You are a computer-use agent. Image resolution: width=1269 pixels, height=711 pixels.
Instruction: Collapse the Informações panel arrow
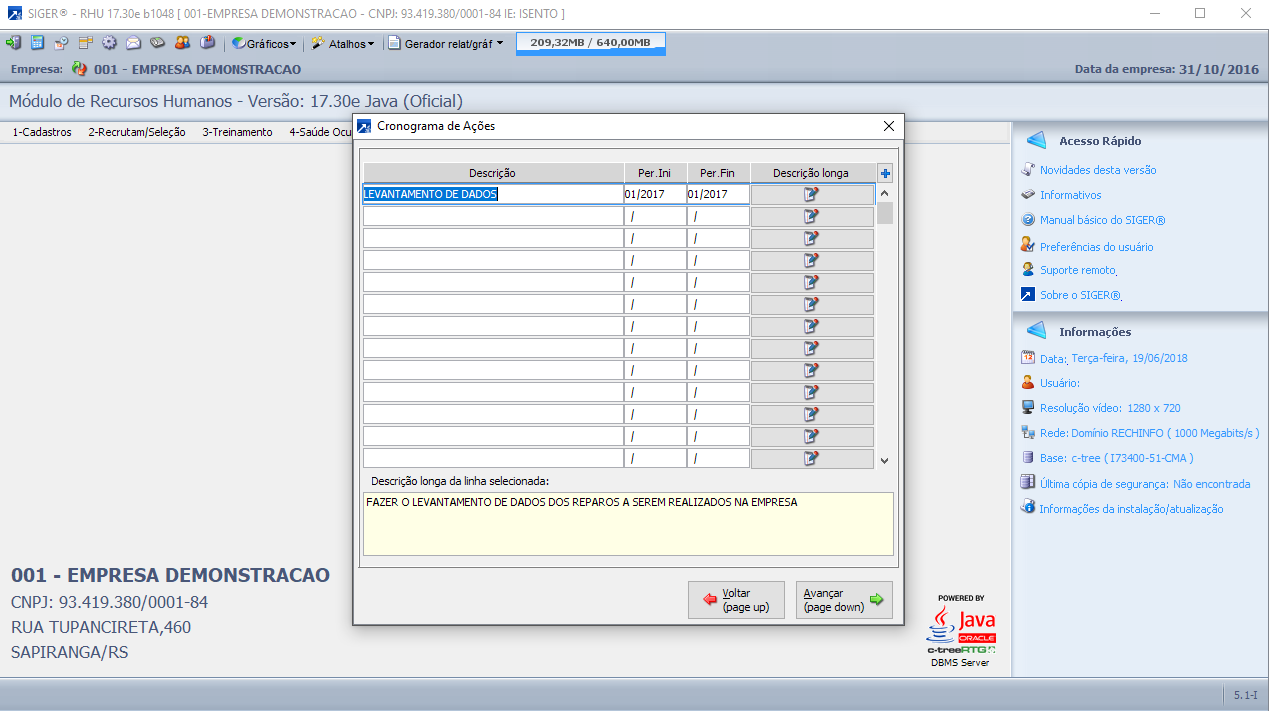coord(1036,331)
